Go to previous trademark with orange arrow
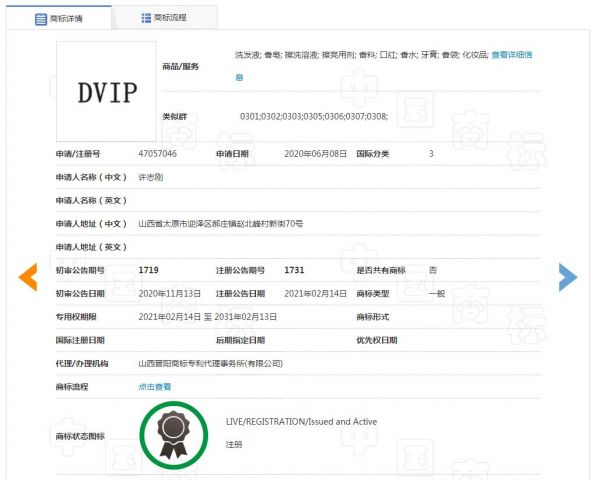600x480 pixels. [28, 278]
